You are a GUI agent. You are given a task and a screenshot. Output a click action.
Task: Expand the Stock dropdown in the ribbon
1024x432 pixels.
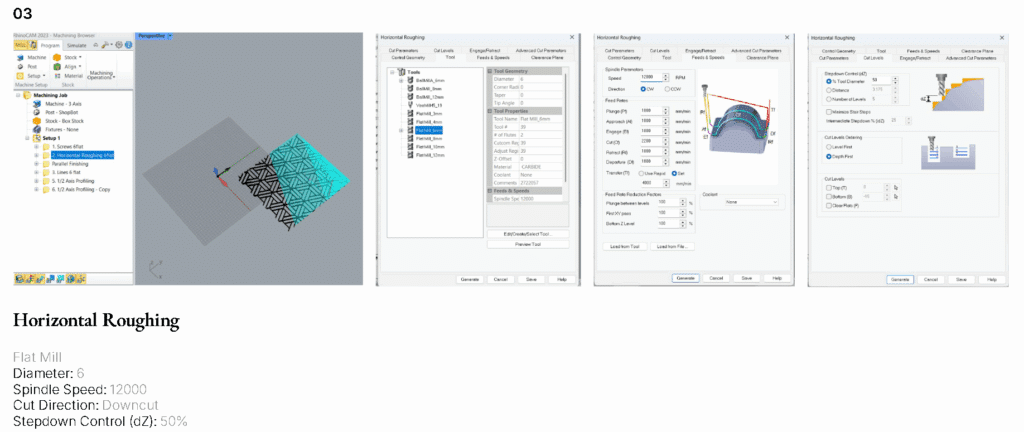coord(79,57)
